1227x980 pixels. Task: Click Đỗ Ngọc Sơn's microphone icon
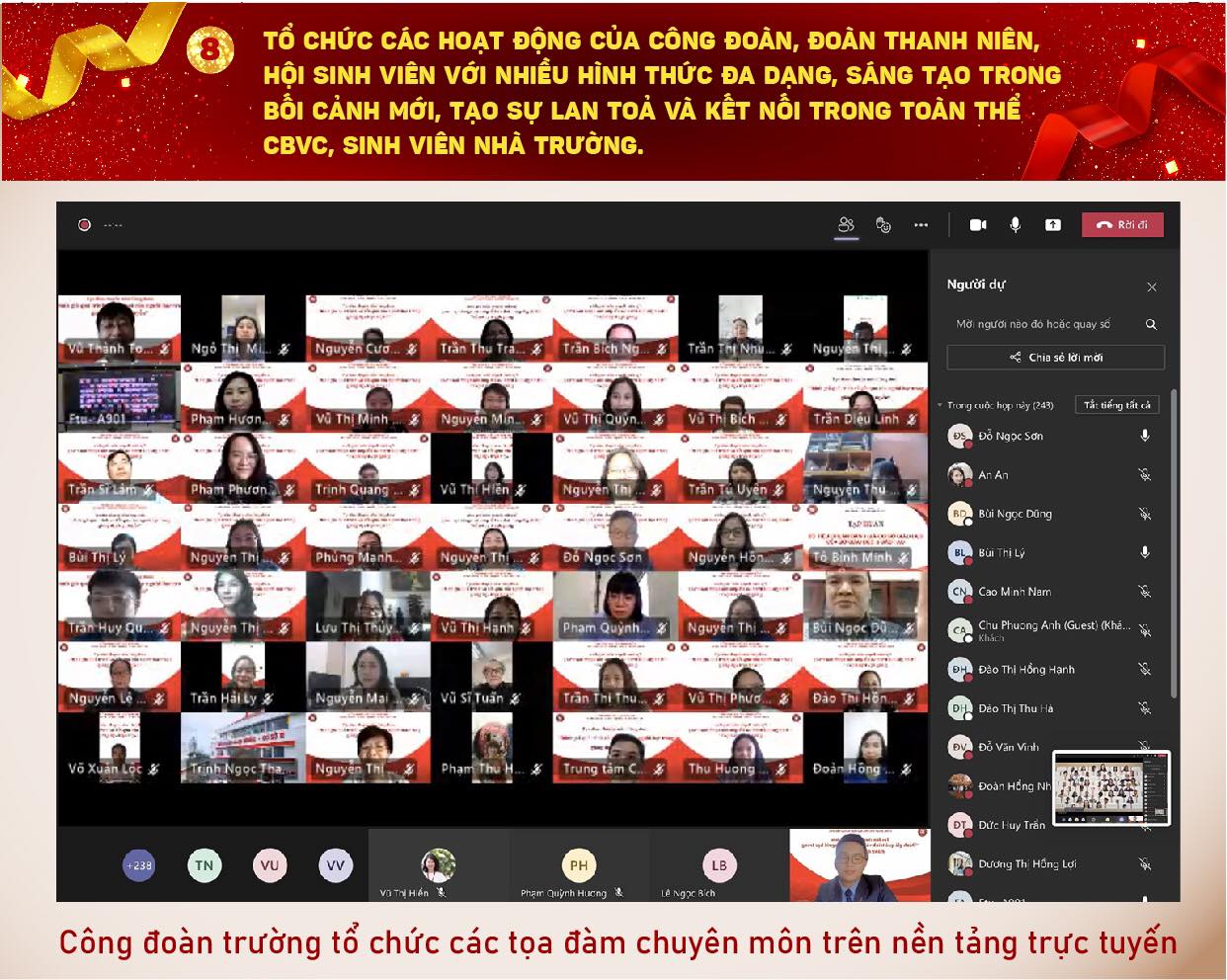coord(1145,436)
